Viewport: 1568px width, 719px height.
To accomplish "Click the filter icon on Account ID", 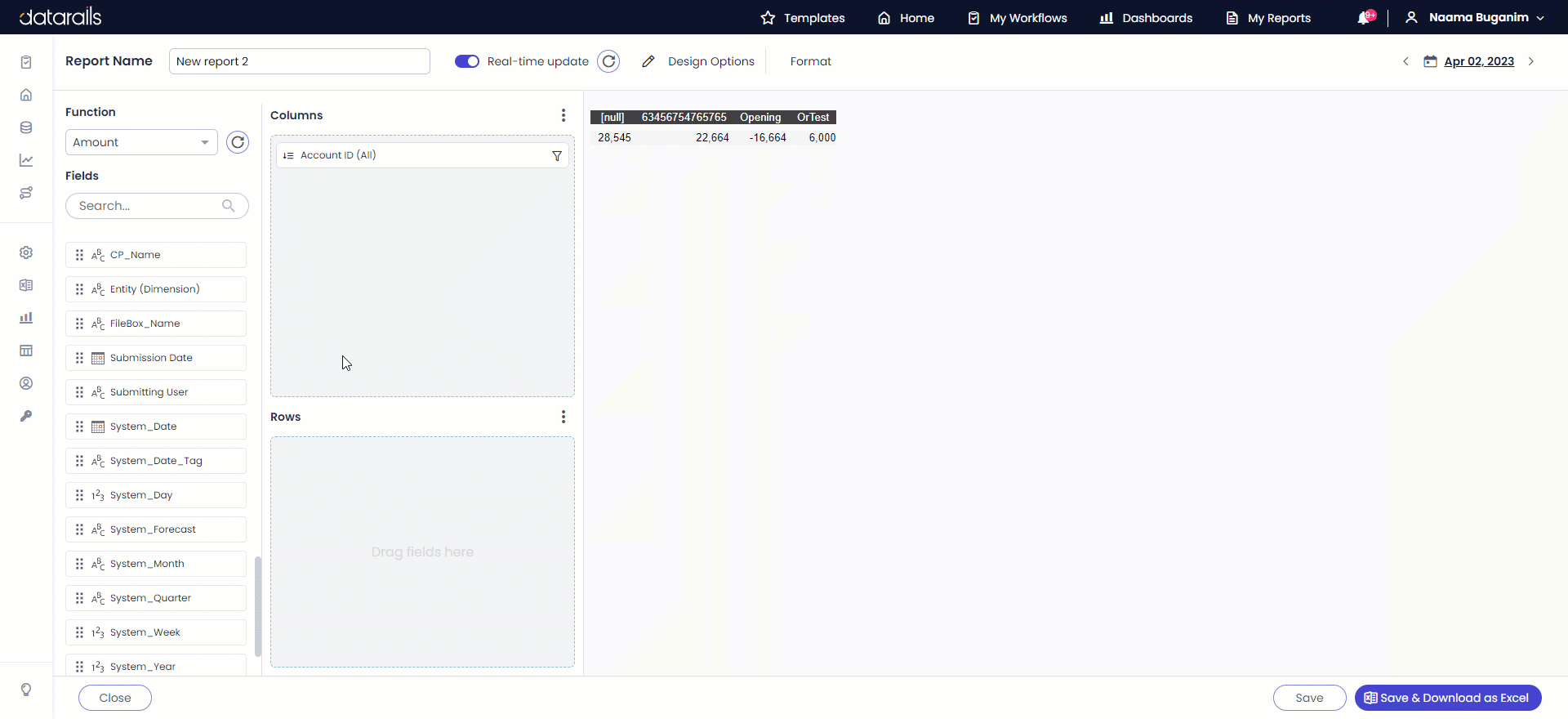I will tap(557, 156).
